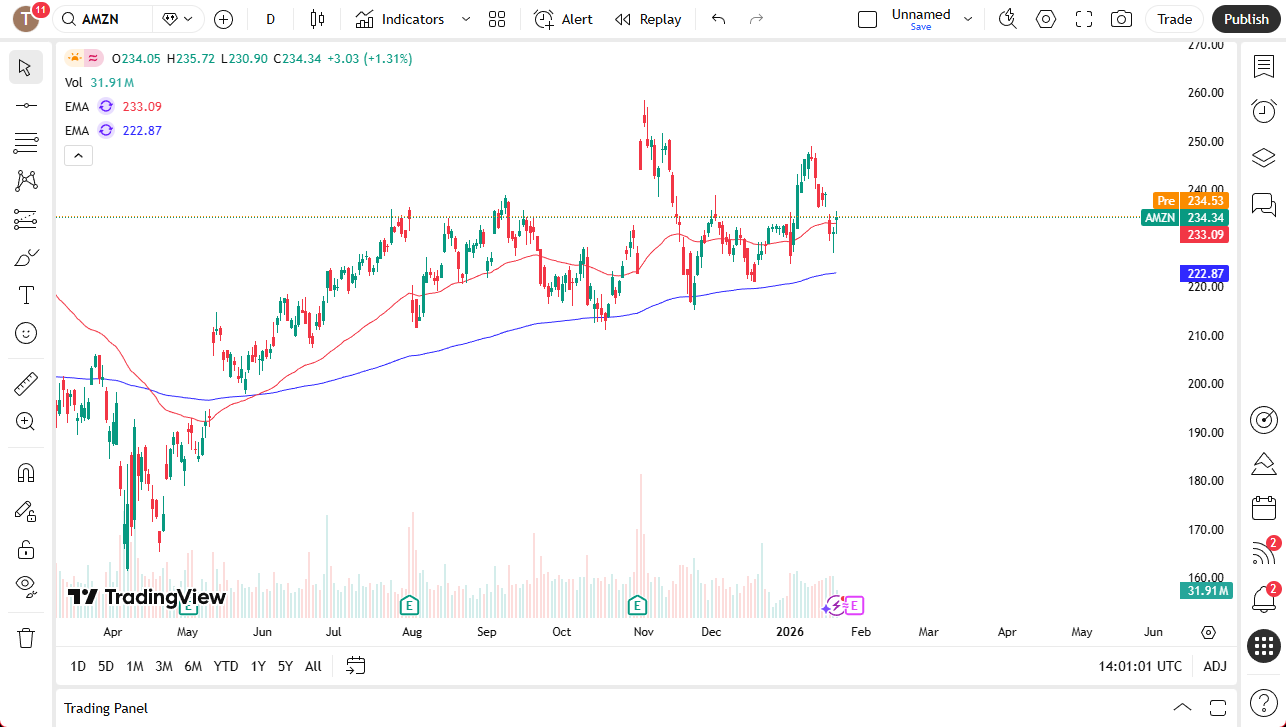Viewport: 1286px width, 727px height.
Task: Select the YTD date range
Action: tap(226, 666)
